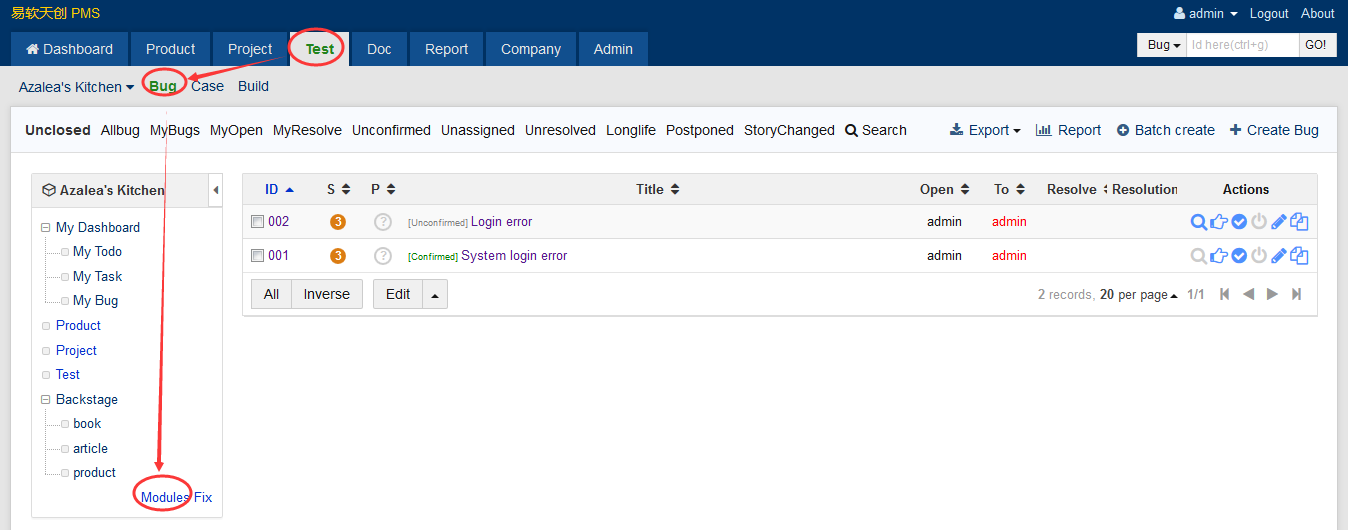Tick the checkbox for bug 002
The width and height of the screenshot is (1348, 530).
257,222
